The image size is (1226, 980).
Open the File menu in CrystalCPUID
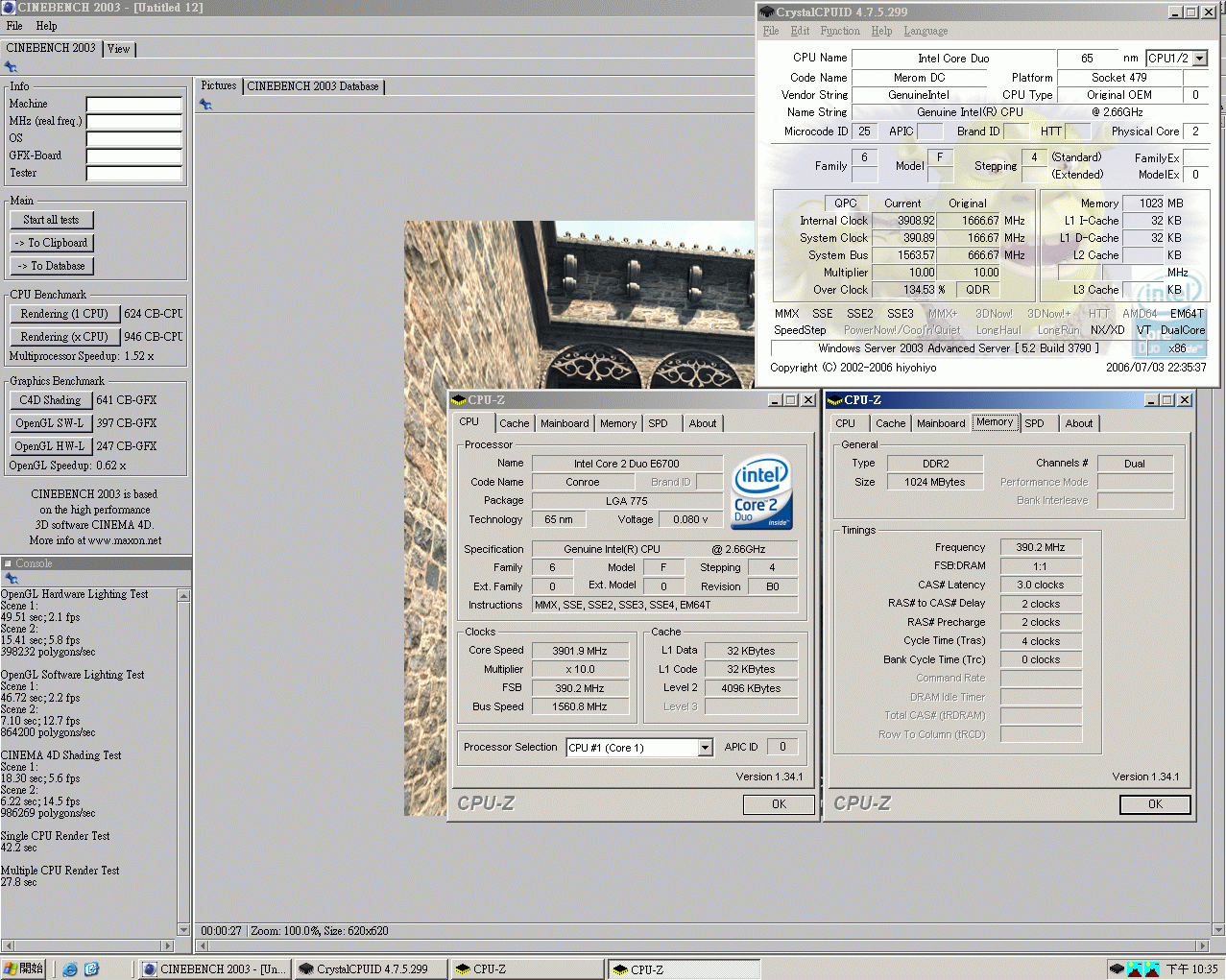click(771, 31)
